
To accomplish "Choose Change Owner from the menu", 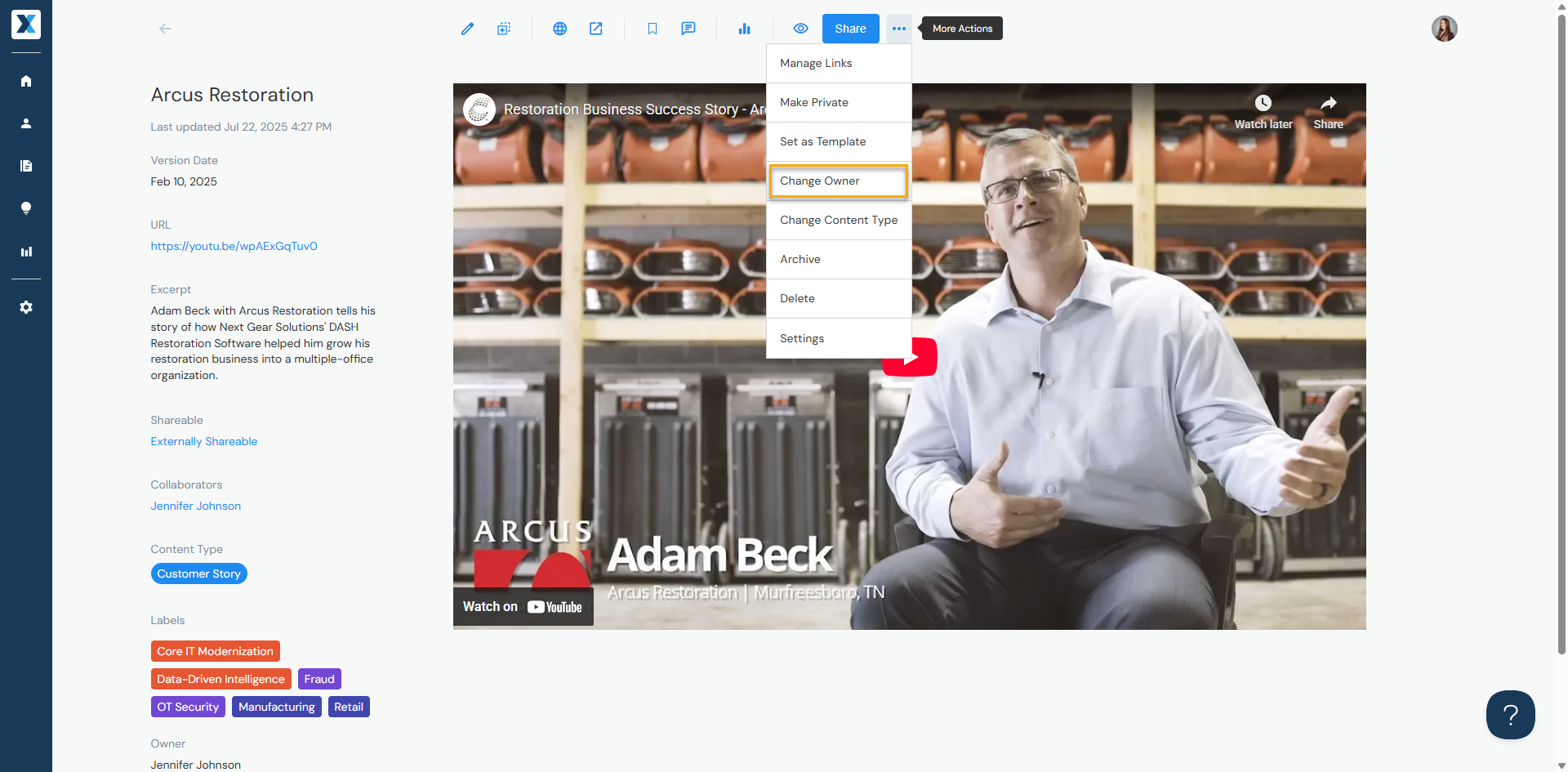I will (839, 181).
